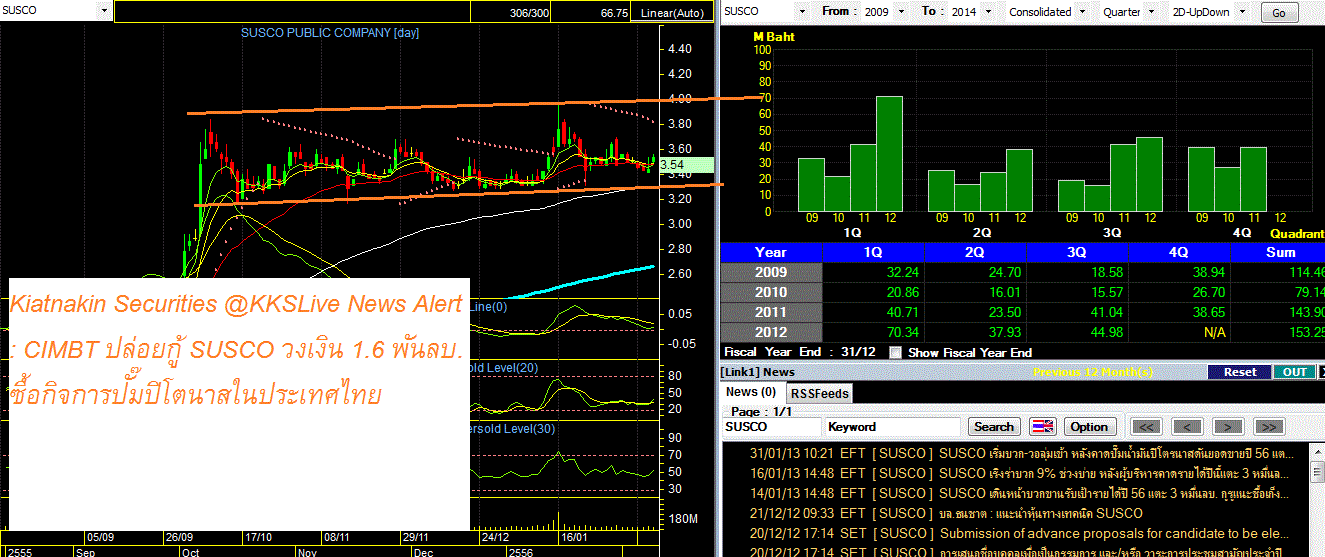Go to previous news page with < button
Viewport: 1325px width, 557px height.
(x=1186, y=427)
